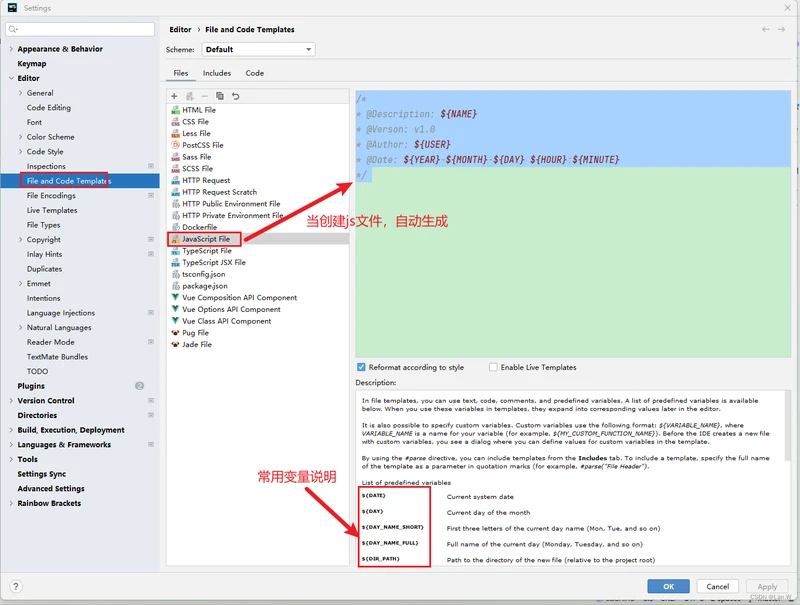Open Live Templates settings
Viewport: 800px width, 605px height.
pos(52,210)
